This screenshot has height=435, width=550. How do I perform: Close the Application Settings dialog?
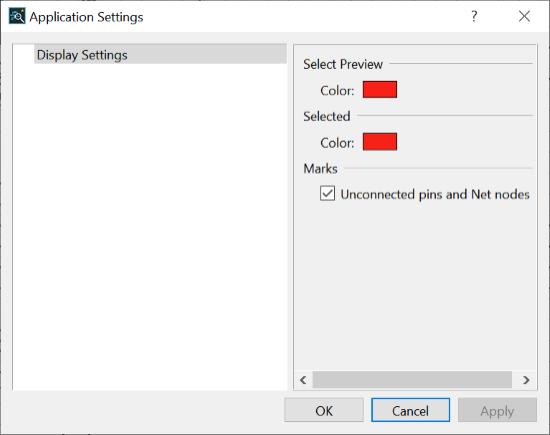pyautogui.click(x=524, y=16)
